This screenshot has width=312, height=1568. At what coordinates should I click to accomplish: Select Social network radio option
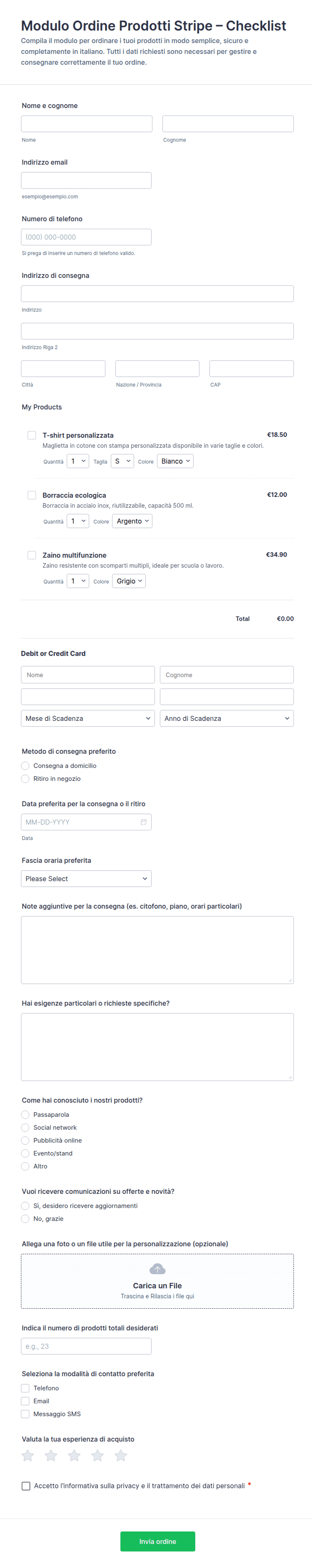pos(25,1127)
